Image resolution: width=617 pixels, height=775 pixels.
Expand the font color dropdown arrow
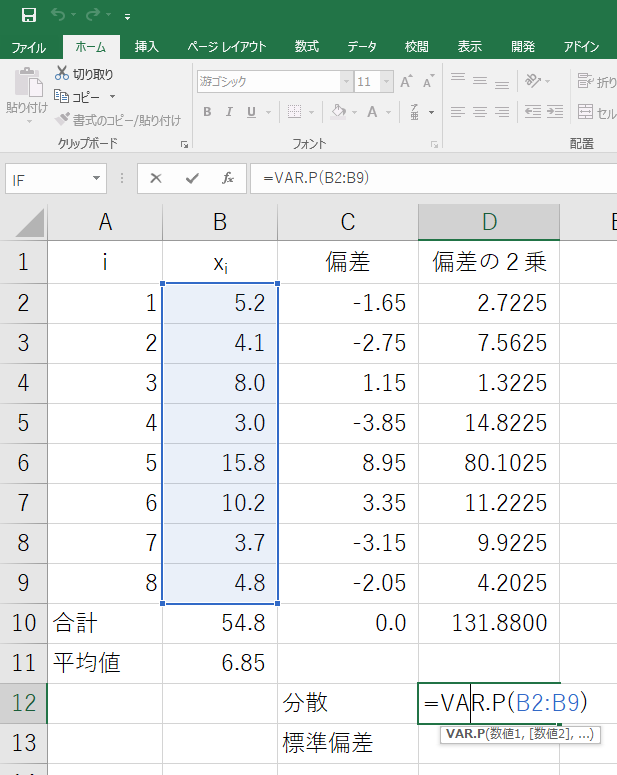[x=389, y=112]
